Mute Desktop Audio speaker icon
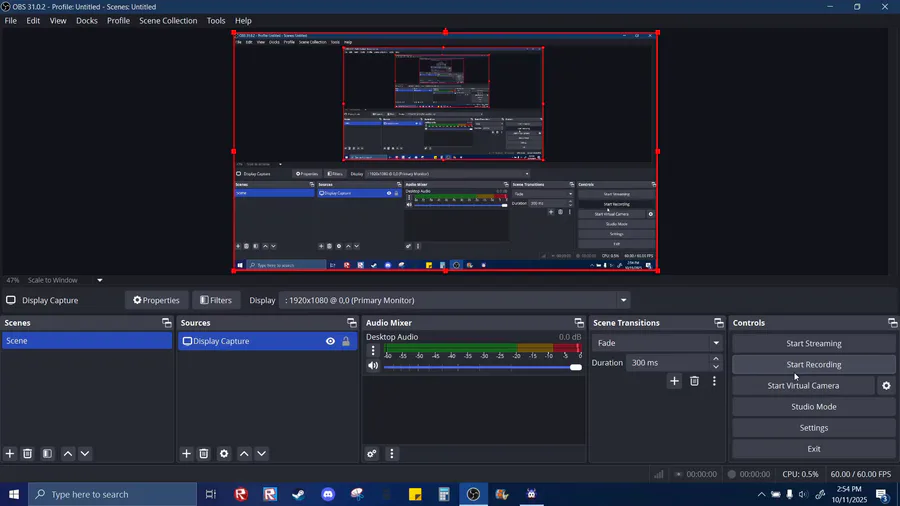The width and height of the screenshot is (900, 506). [x=373, y=365]
